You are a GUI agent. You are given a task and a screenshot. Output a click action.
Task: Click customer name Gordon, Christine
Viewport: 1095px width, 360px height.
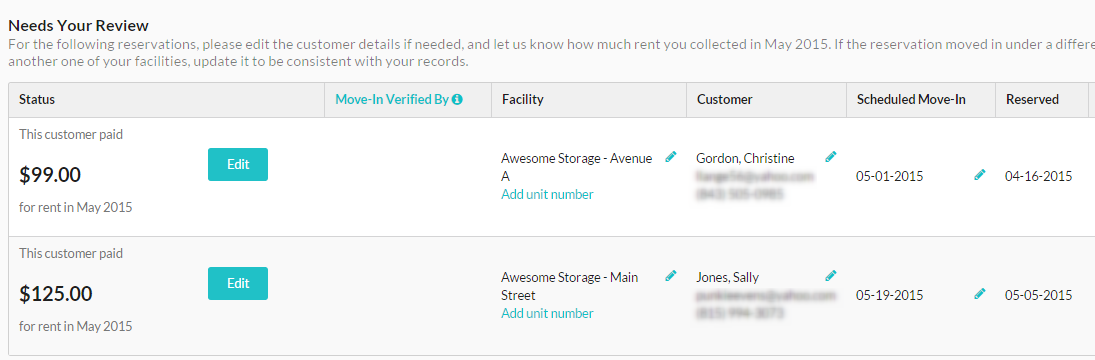(x=745, y=158)
